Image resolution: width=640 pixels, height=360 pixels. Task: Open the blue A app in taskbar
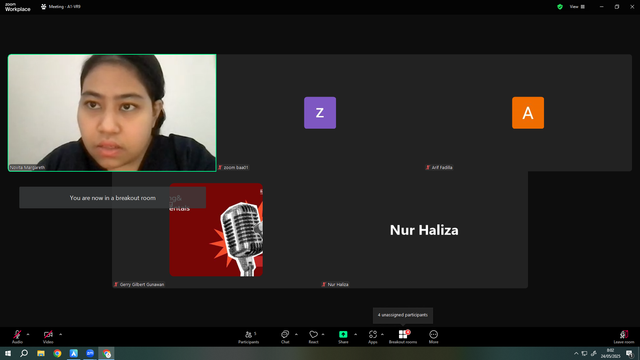[73, 353]
